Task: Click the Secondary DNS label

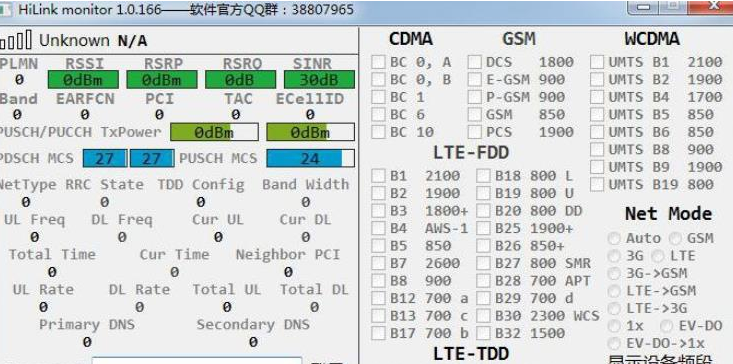Action: coord(253,325)
